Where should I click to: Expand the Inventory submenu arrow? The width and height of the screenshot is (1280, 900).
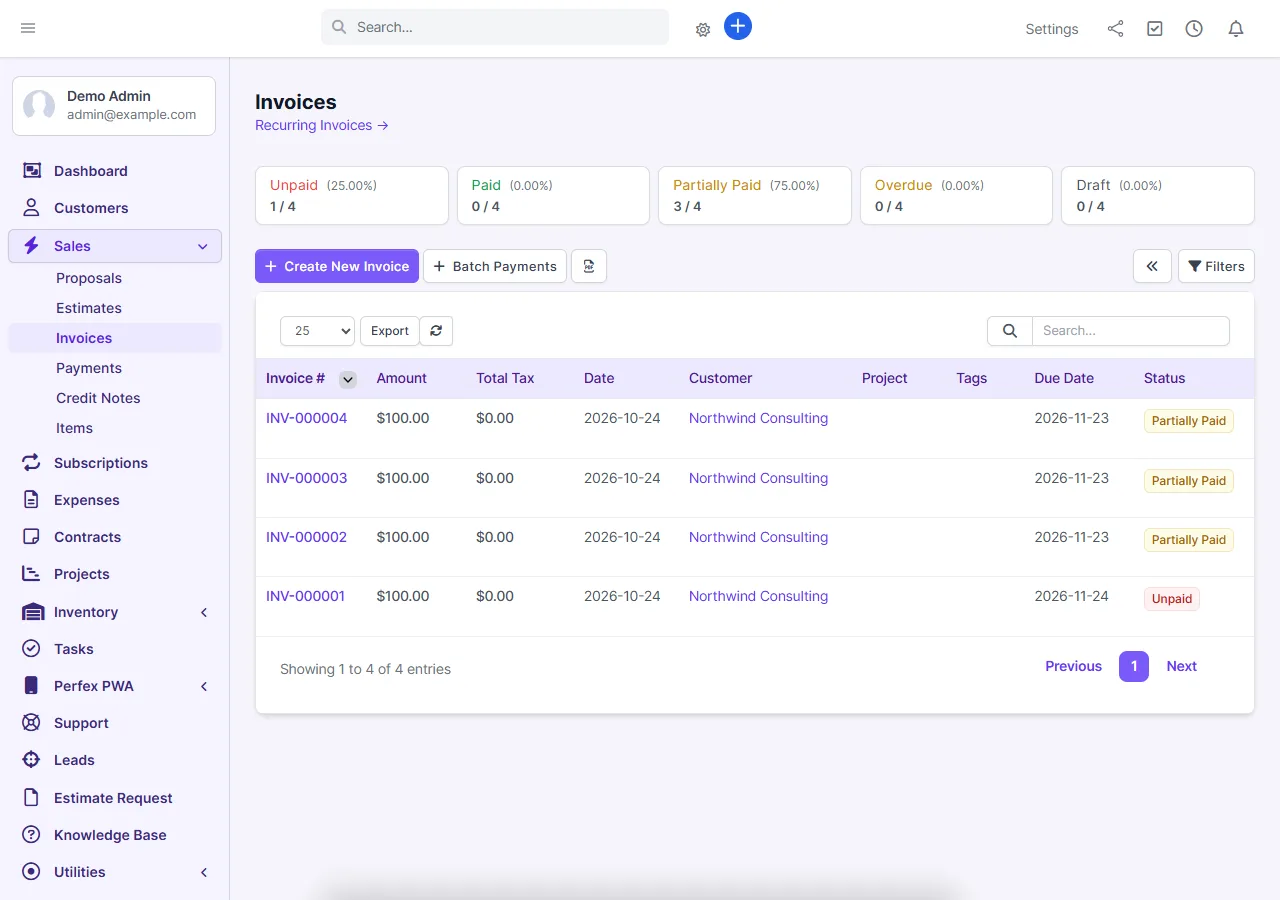204,612
